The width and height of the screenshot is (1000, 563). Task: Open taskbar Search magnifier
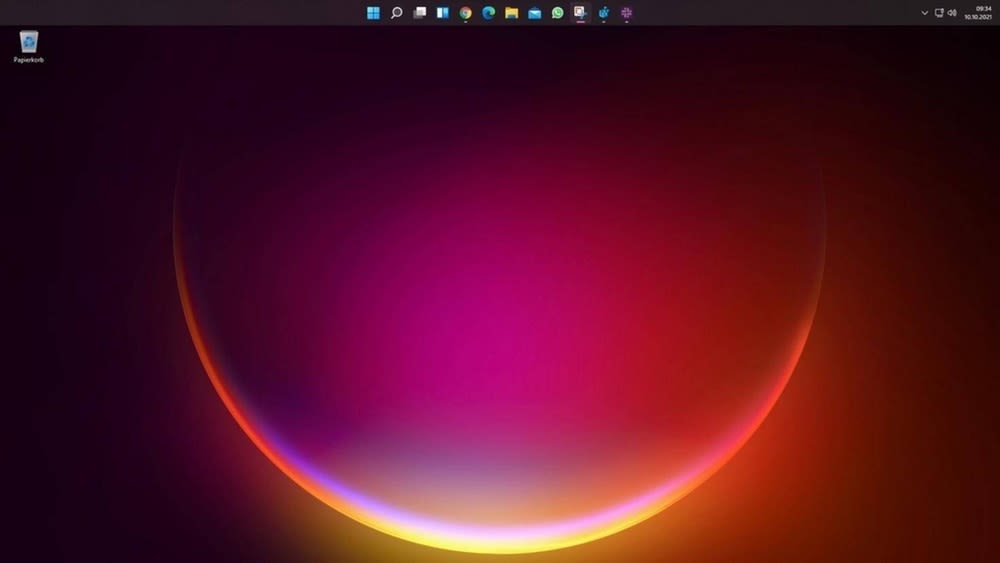tap(396, 13)
